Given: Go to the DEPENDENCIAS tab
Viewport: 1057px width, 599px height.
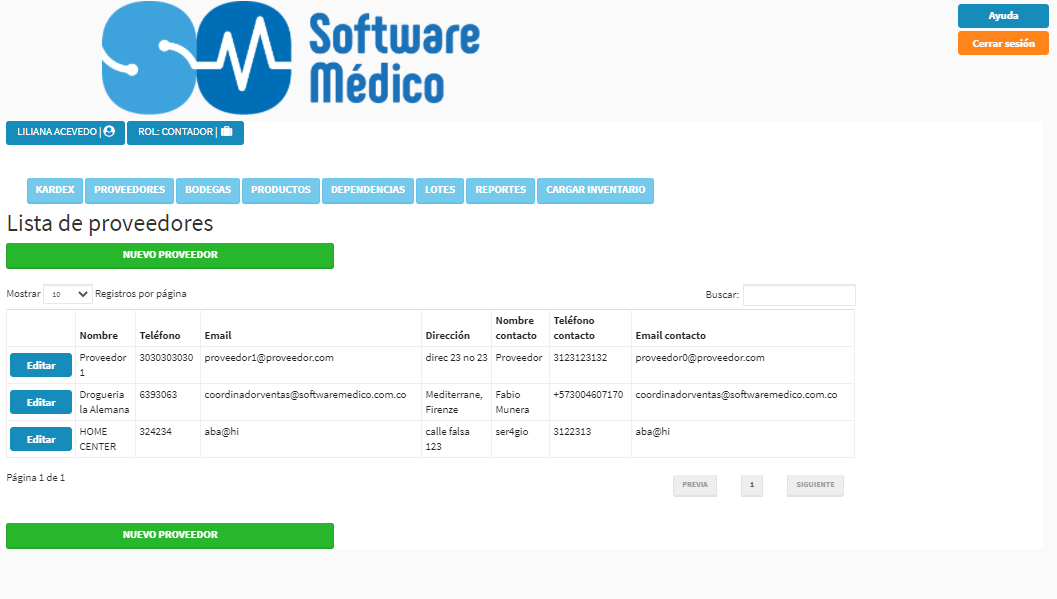Looking at the screenshot, I should 368,190.
